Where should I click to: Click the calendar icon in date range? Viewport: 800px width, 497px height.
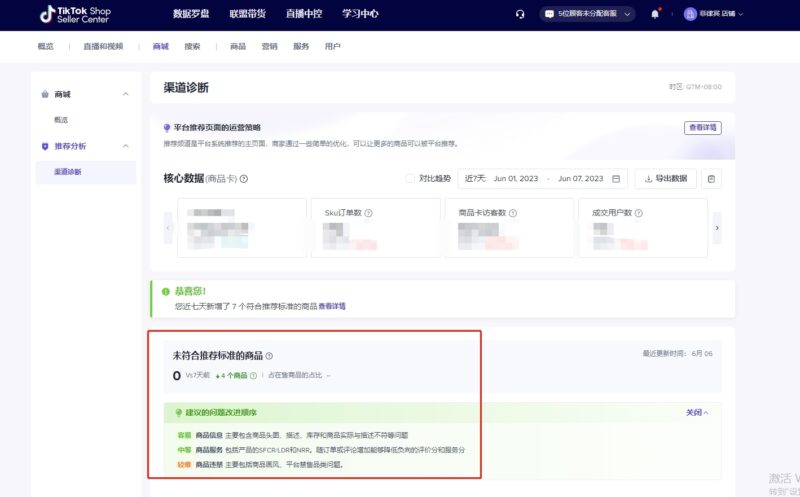coord(616,179)
